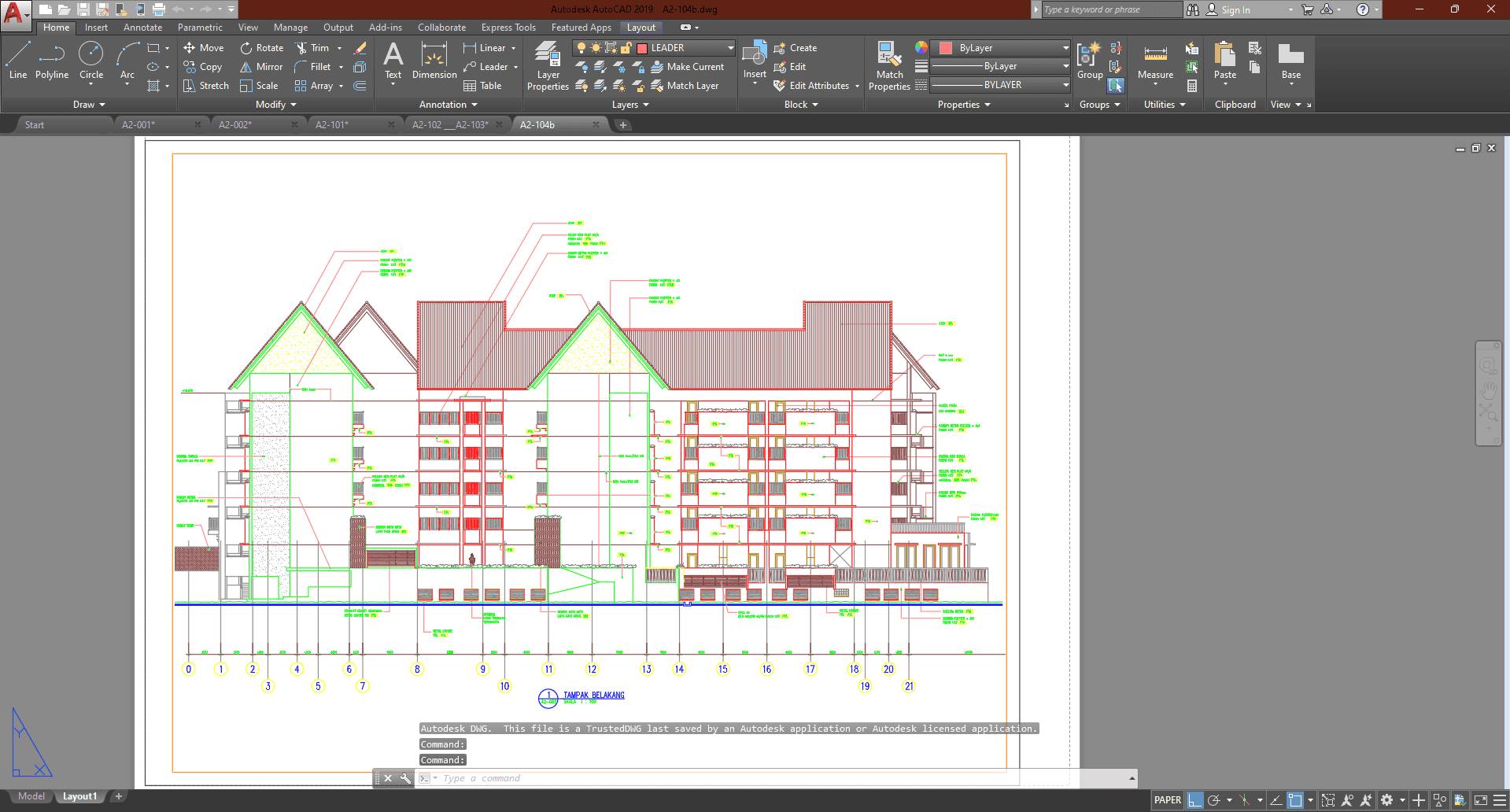Toggle the LEADER layer on/off lightbulb

click(581, 48)
